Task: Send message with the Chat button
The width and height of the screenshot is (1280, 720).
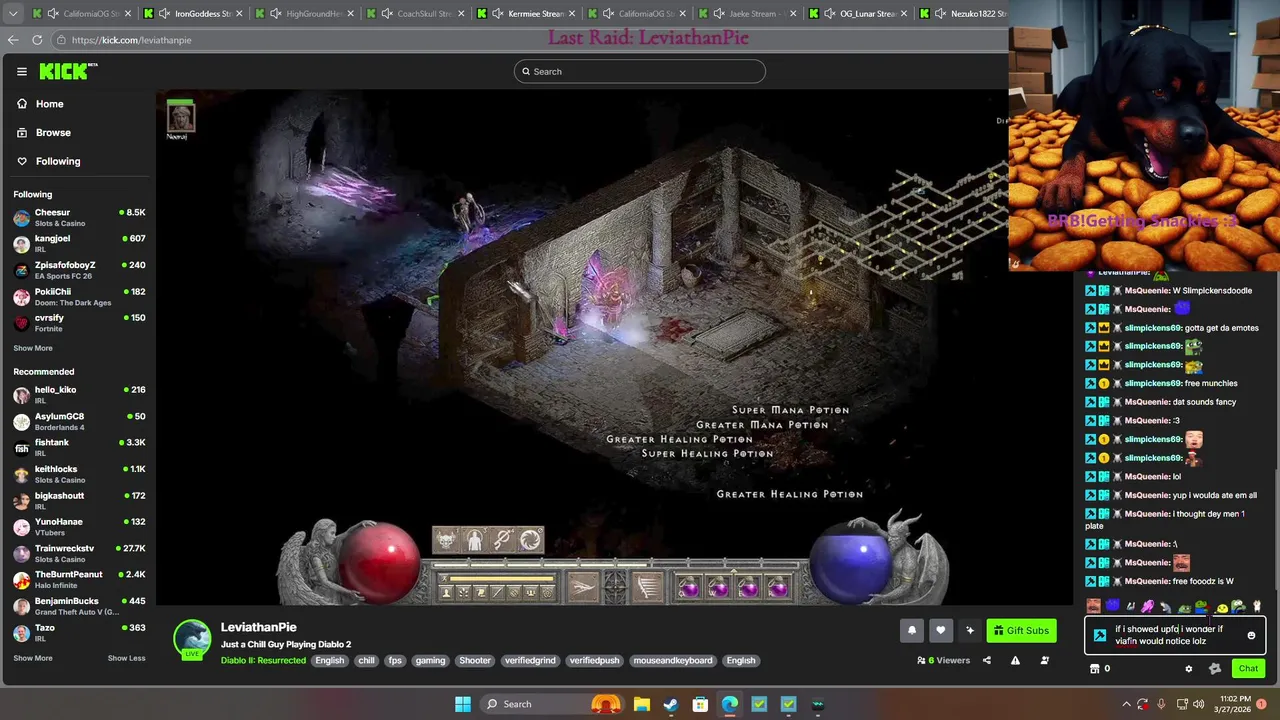Action: 1248,669
